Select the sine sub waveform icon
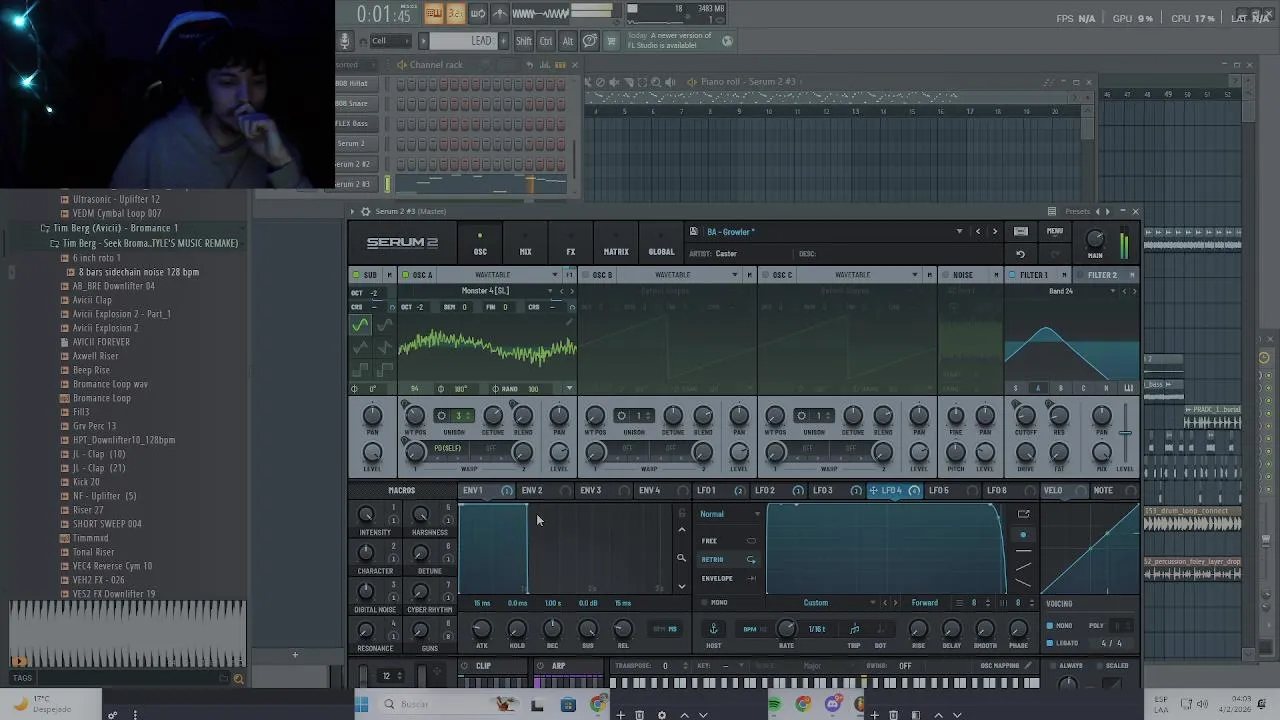This screenshot has height=720, width=1280. pos(360,325)
